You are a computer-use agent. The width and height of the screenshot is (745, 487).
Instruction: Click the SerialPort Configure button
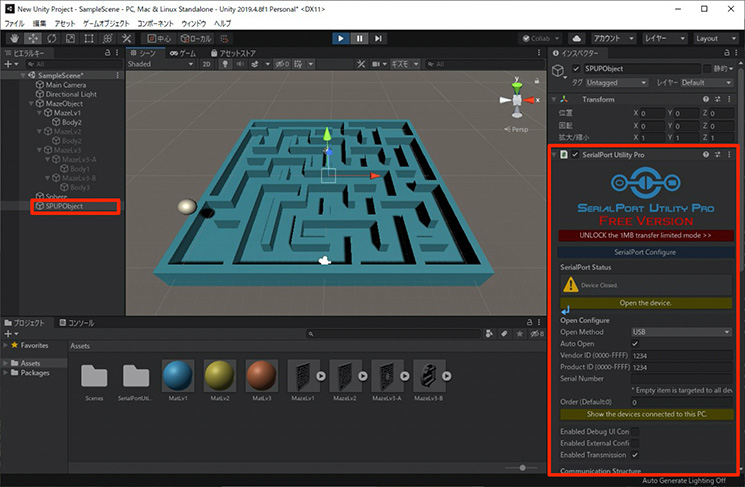tap(645, 252)
